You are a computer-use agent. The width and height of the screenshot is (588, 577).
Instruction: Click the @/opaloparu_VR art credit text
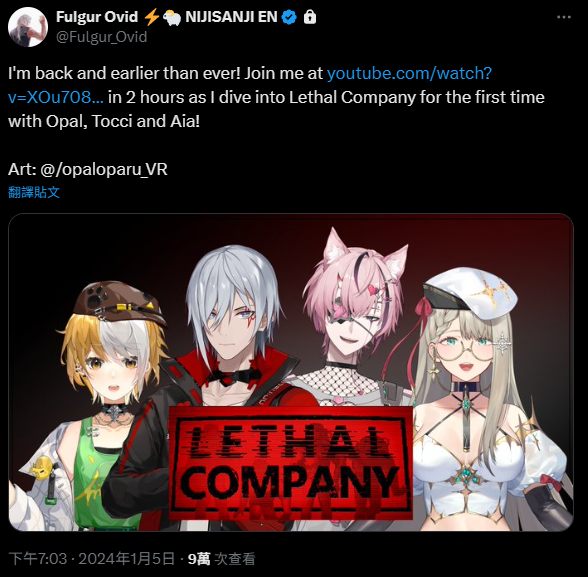[x=104, y=169]
